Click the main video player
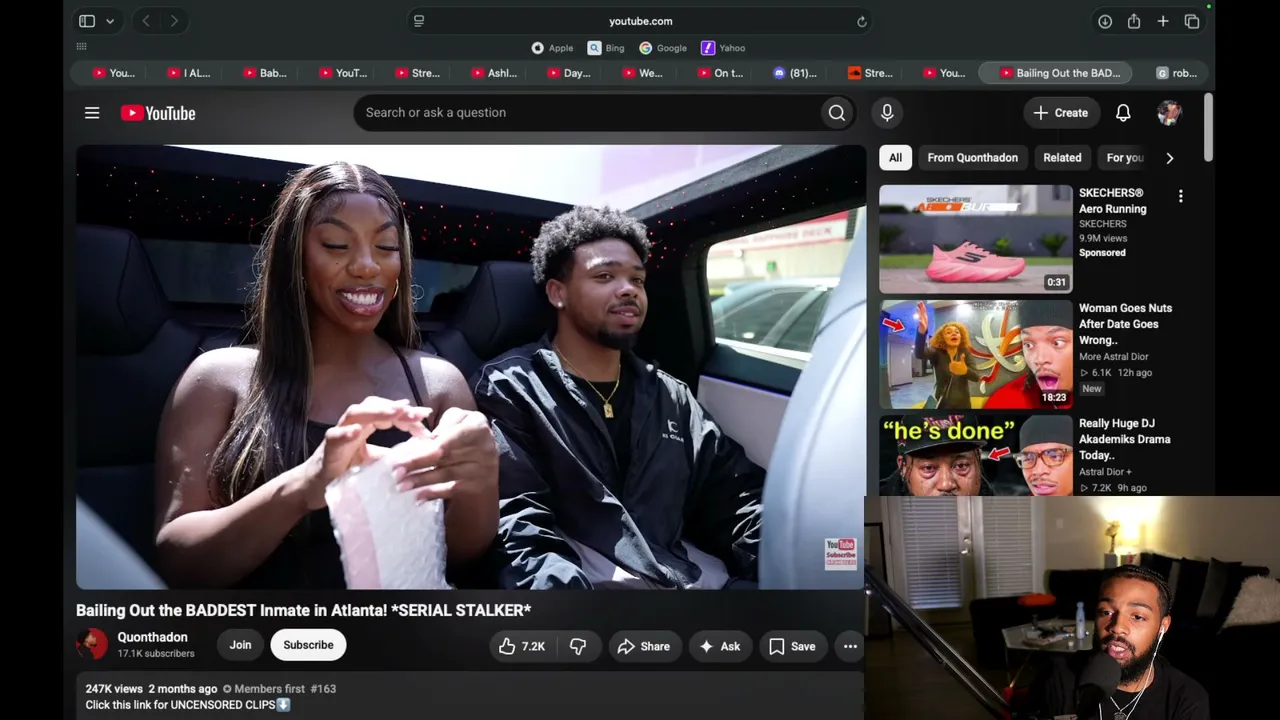Image resolution: width=1280 pixels, height=720 pixels. [471, 367]
